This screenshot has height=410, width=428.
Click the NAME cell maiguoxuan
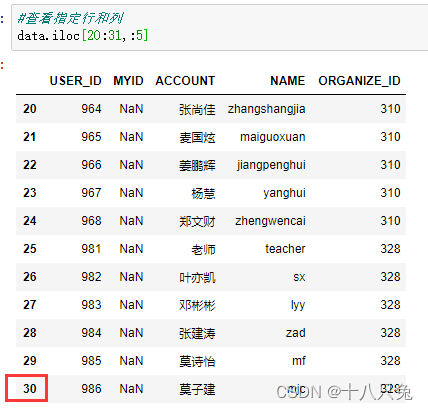click(273, 137)
